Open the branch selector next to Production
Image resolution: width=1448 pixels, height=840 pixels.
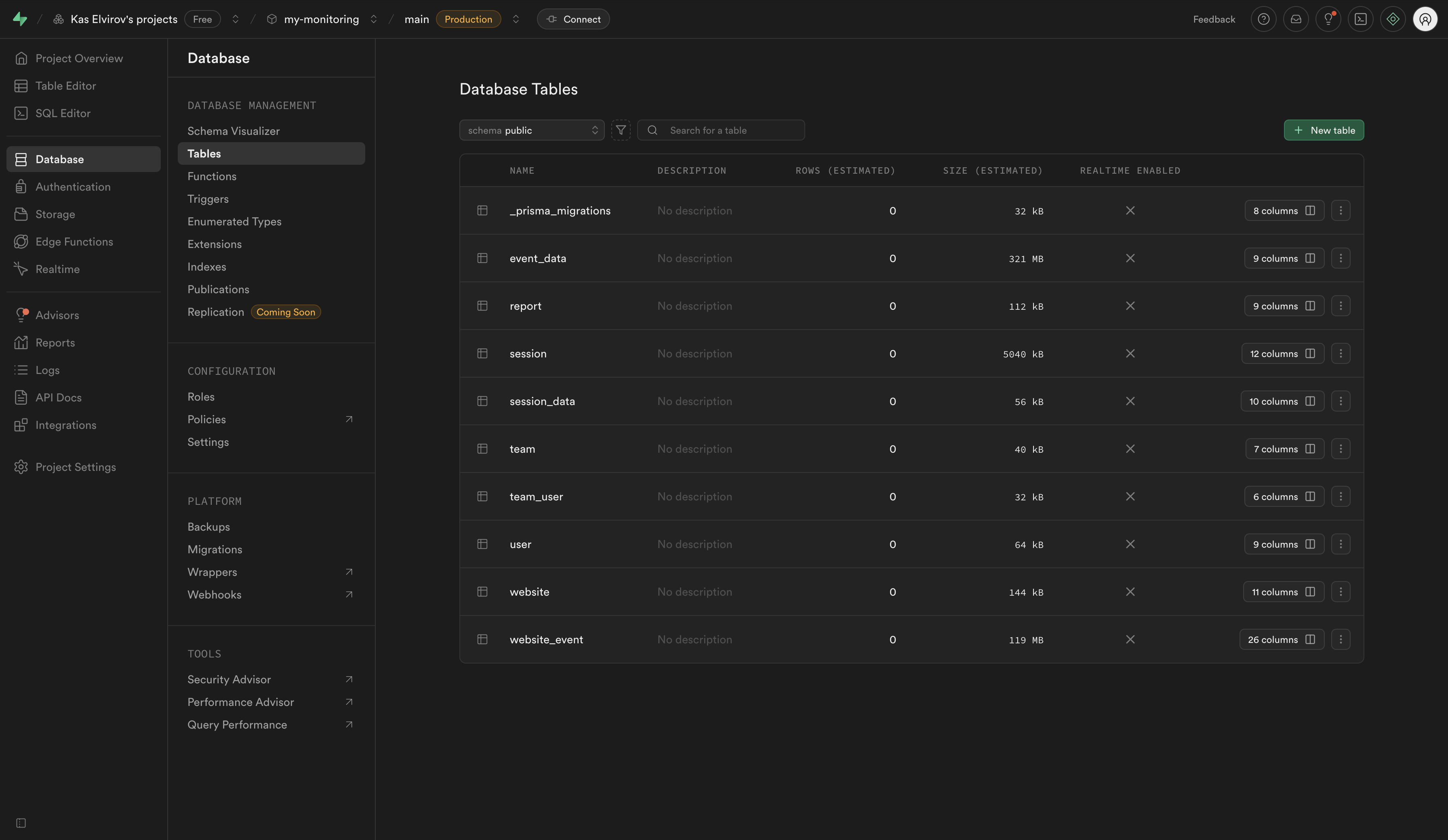pyautogui.click(x=516, y=19)
